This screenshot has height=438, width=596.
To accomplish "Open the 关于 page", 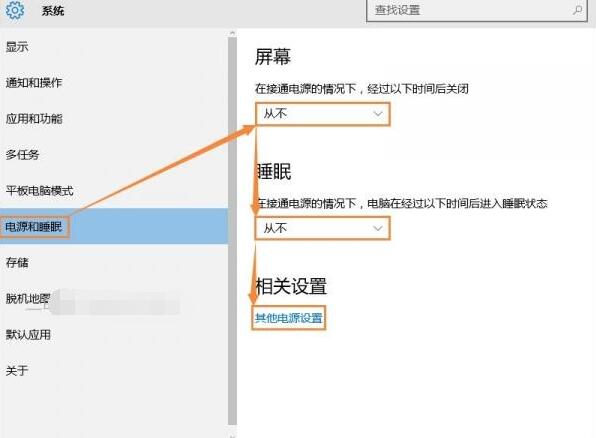I will [x=17, y=370].
